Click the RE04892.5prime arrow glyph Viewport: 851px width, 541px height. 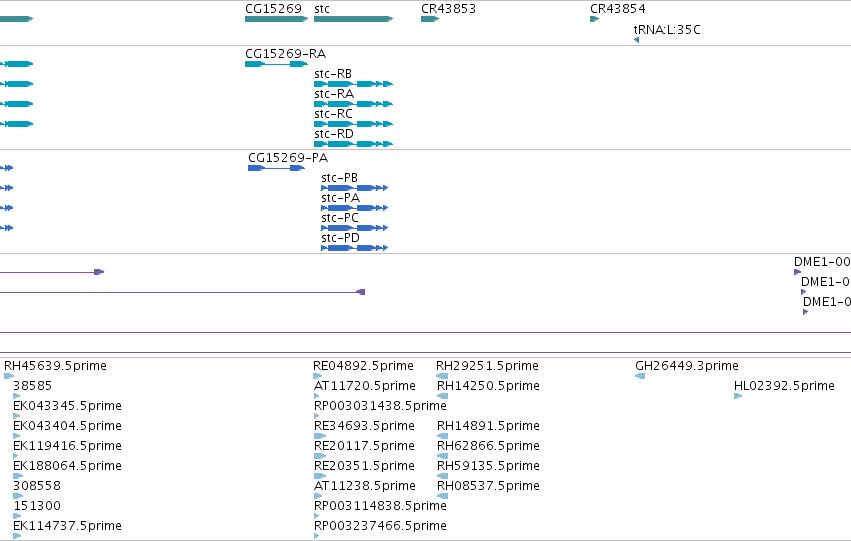[317, 376]
